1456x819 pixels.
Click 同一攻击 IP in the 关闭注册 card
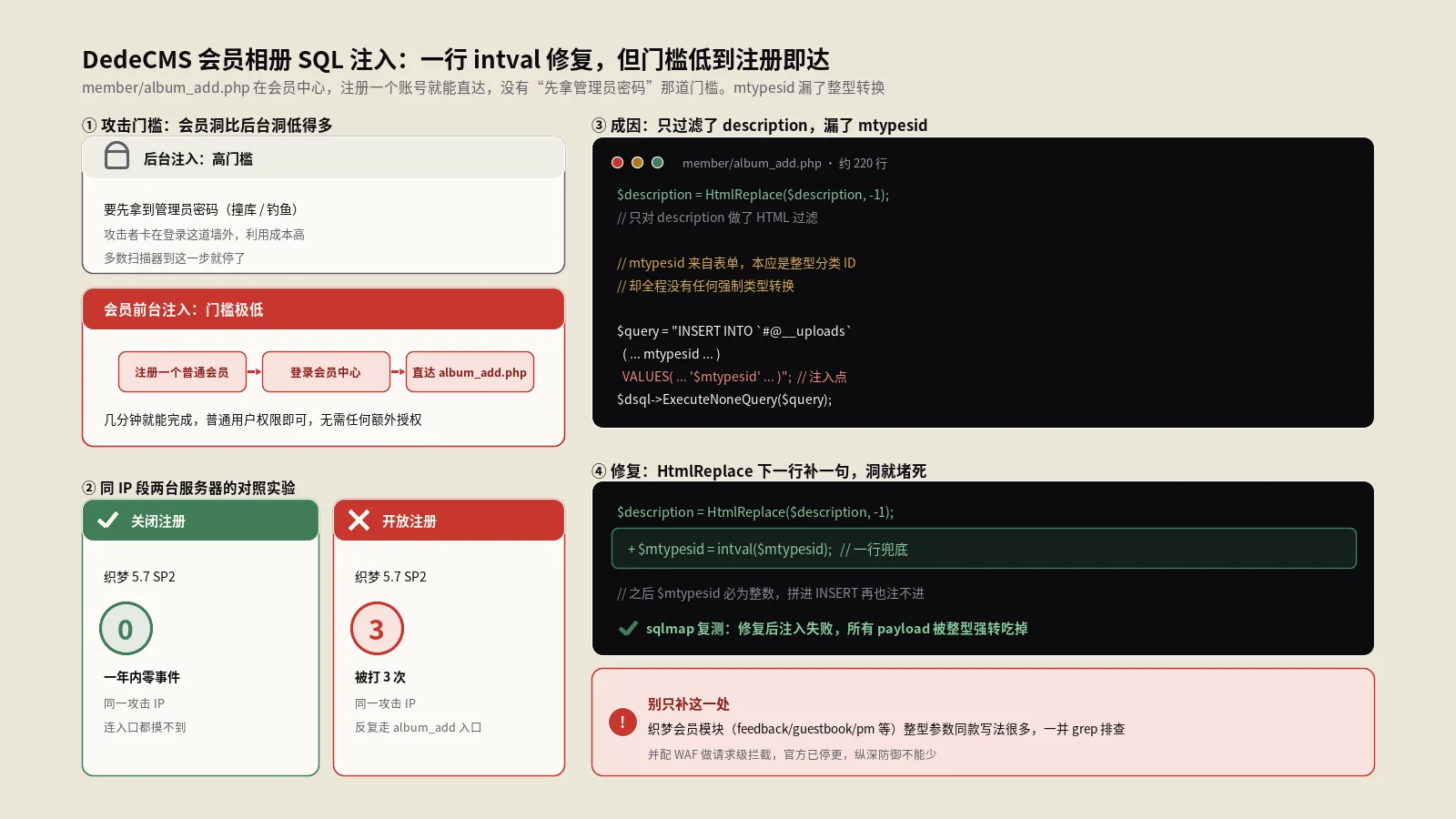pos(134,703)
